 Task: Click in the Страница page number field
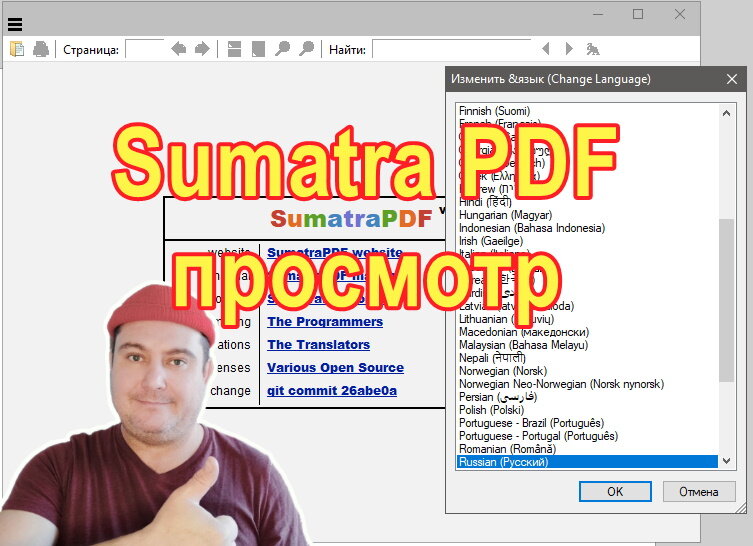pos(145,49)
